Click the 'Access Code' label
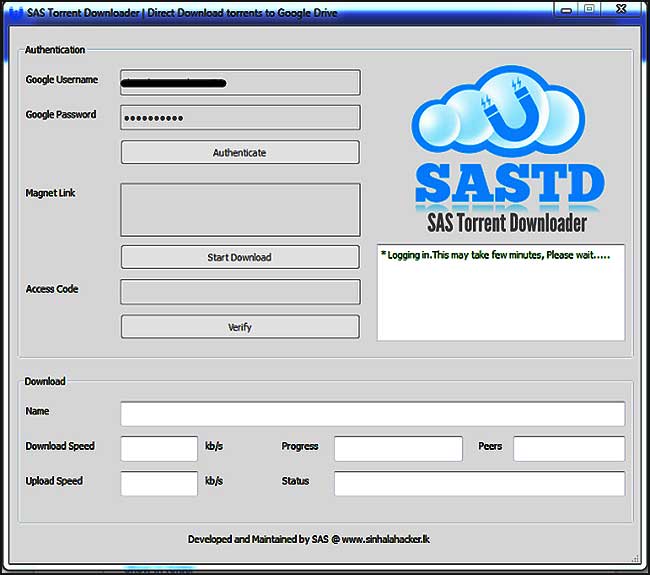The height and width of the screenshot is (575, 650). [x=52, y=289]
